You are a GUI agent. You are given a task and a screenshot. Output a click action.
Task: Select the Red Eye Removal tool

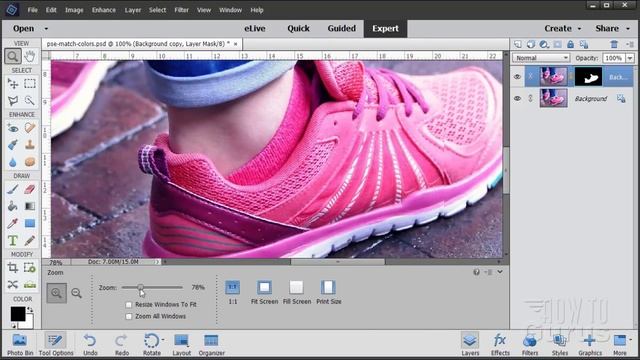pyautogui.click(x=13, y=128)
